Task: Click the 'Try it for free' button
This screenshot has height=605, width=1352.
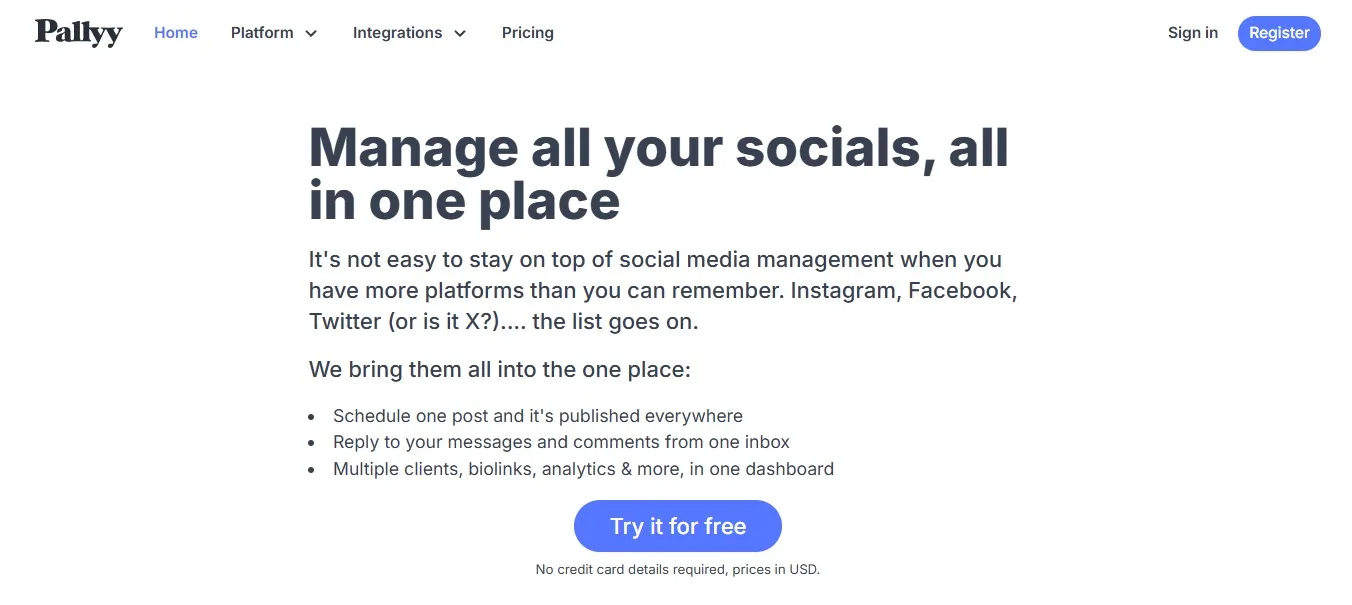Action: tap(677, 525)
